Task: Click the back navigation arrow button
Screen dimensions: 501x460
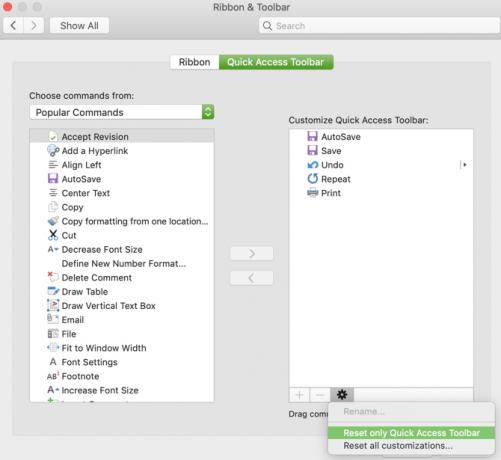Action: click(x=13, y=26)
